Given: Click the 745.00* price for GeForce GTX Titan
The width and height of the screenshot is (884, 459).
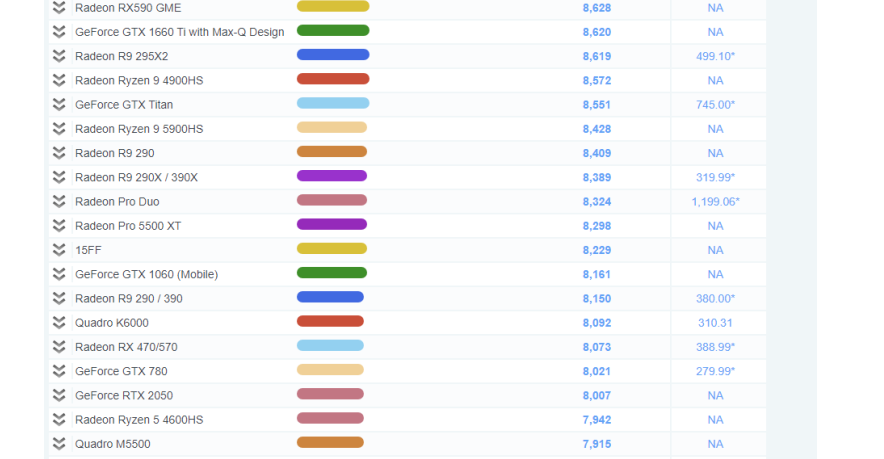Looking at the screenshot, I should (715, 105).
